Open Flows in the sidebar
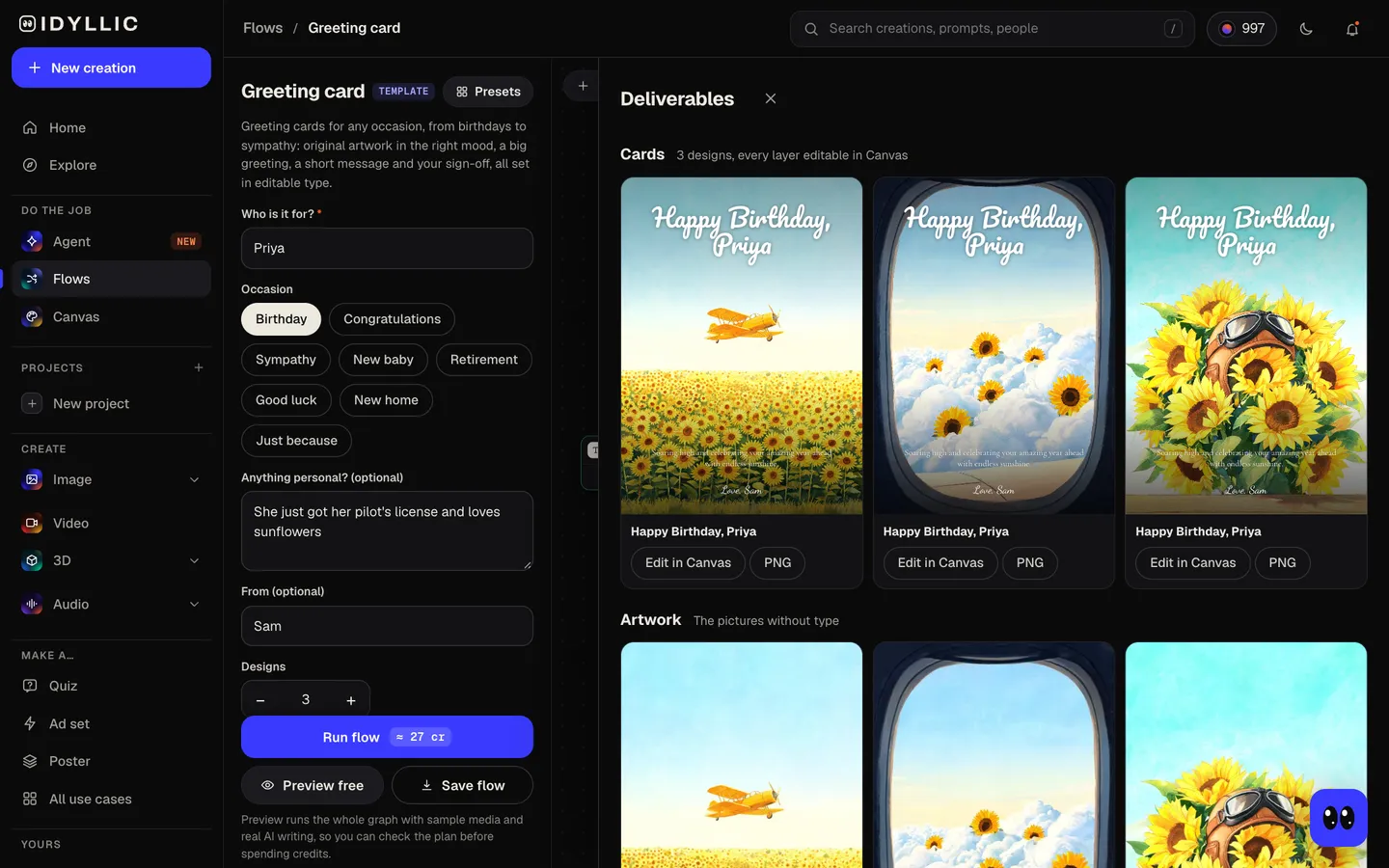 click(111, 279)
